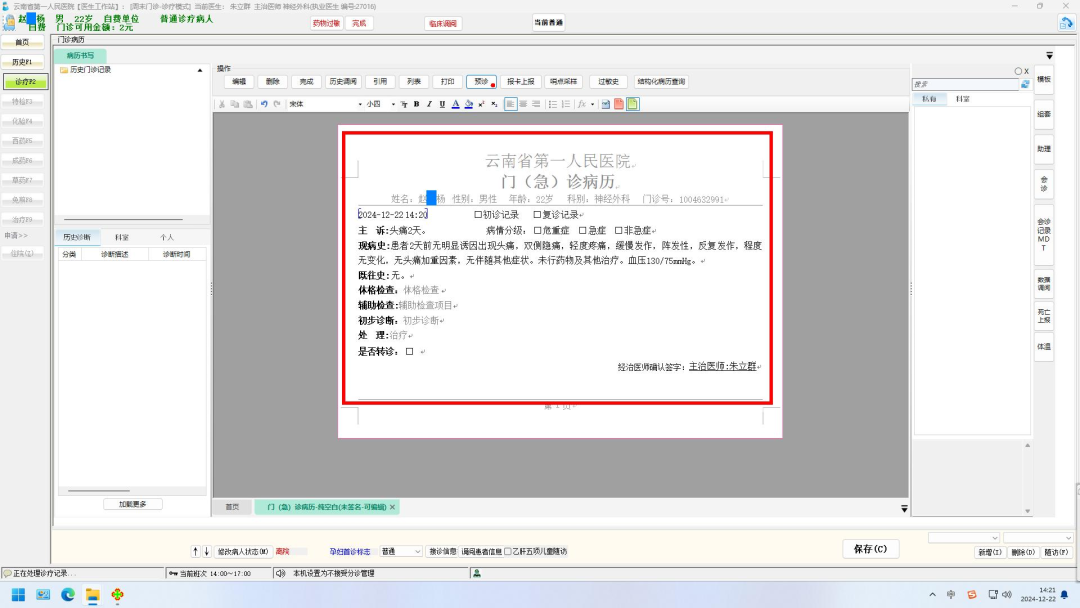Check the 初诊记录 checkbox
The height and width of the screenshot is (608, 1080).
coord(478,215)
